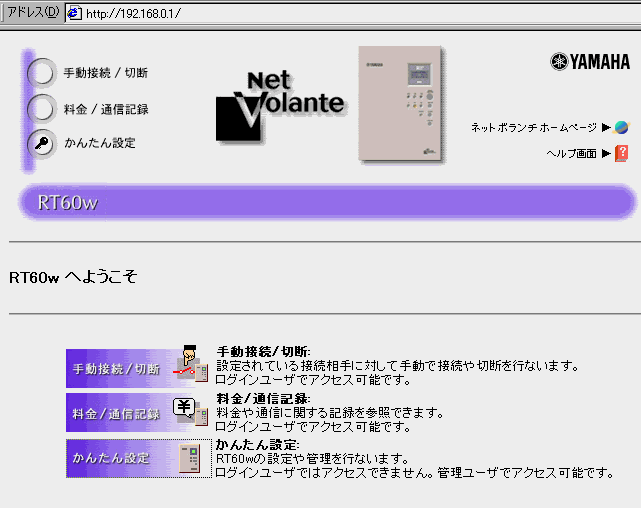Open the 料金 / 通信記録 sidebar link
The width and height of the screenshot is (641, 508).
[x=106, y=109]
